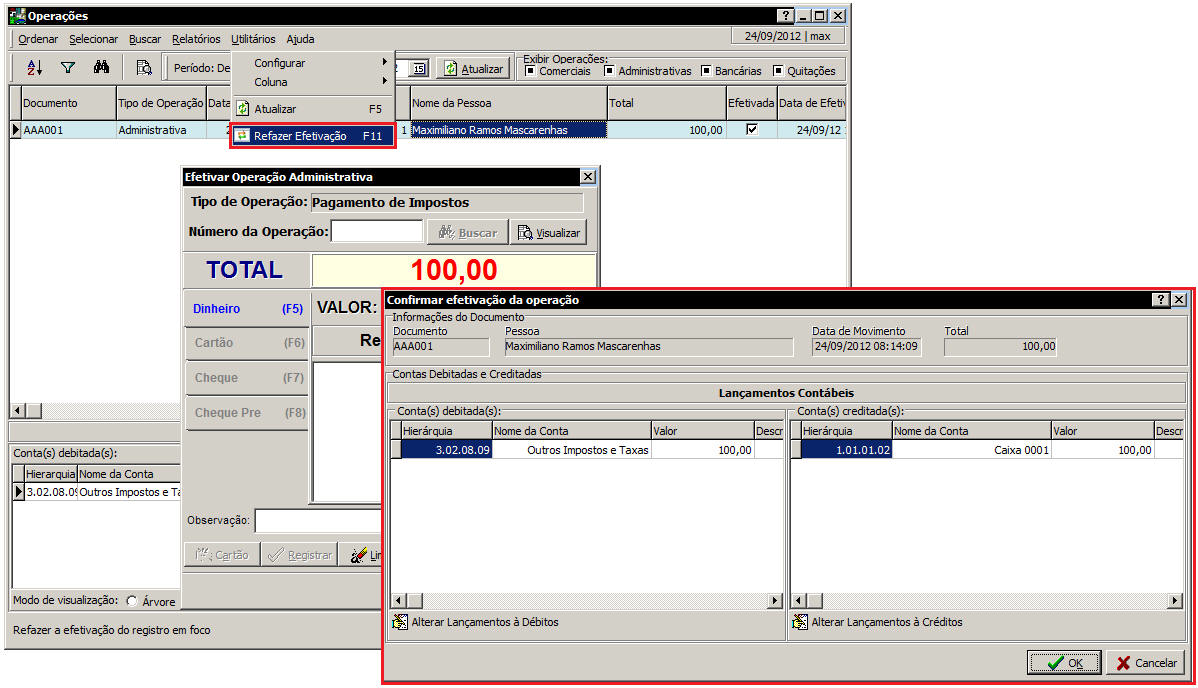Click the help question mark in Confirmar dialog
This screenshot has height=688, width=1198.
1160,299
